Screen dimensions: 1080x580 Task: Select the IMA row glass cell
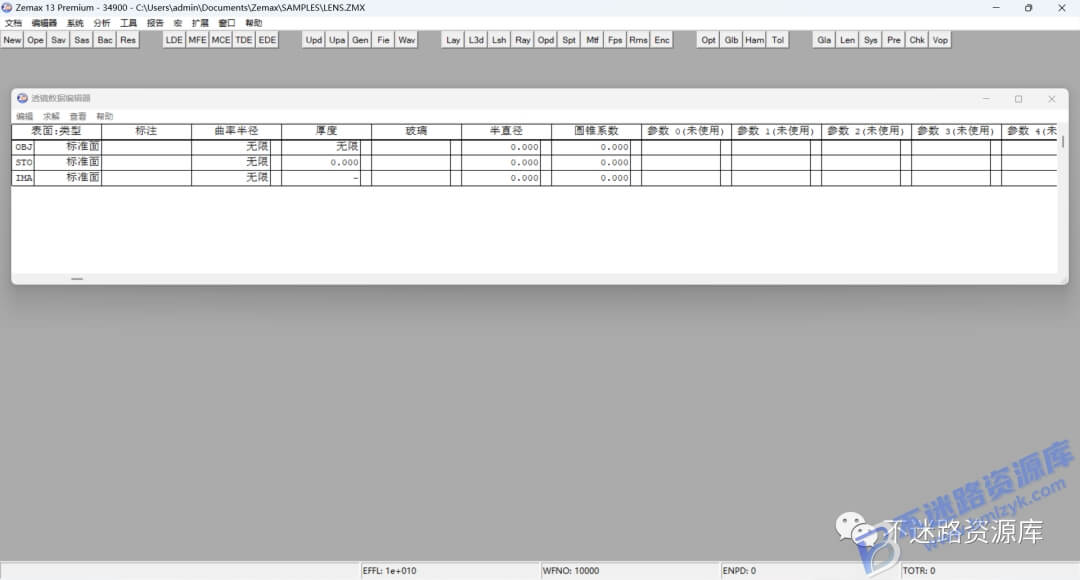pos(411,178)
